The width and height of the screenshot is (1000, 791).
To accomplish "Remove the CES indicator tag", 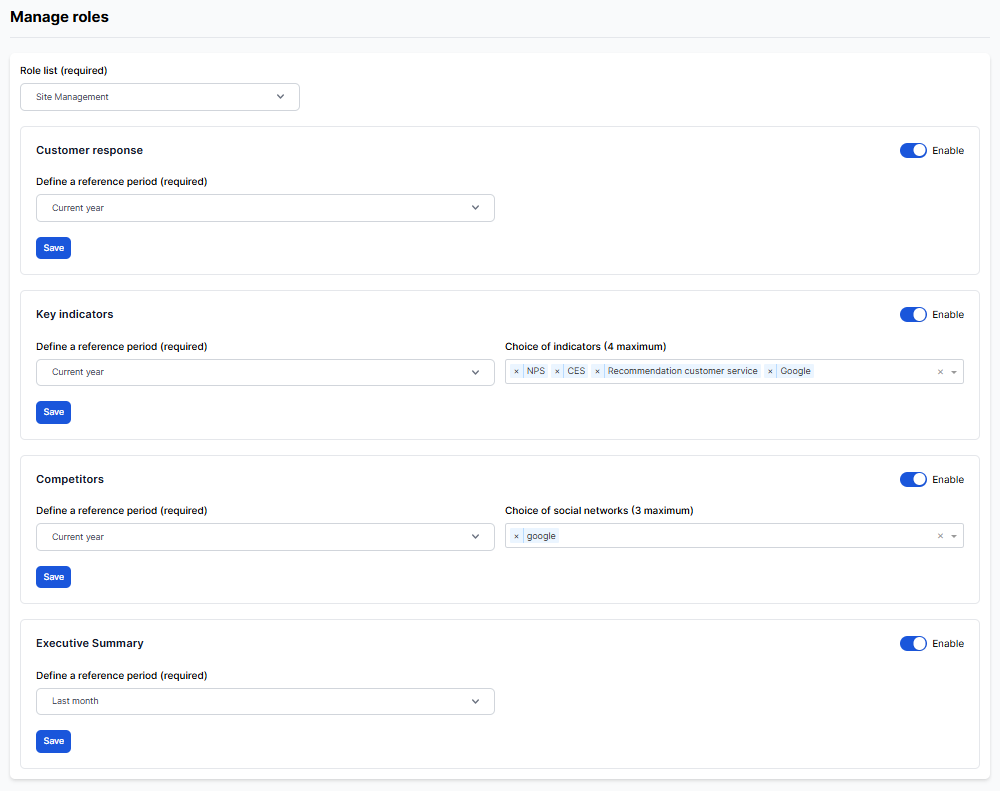I will (x=556, y=371).
